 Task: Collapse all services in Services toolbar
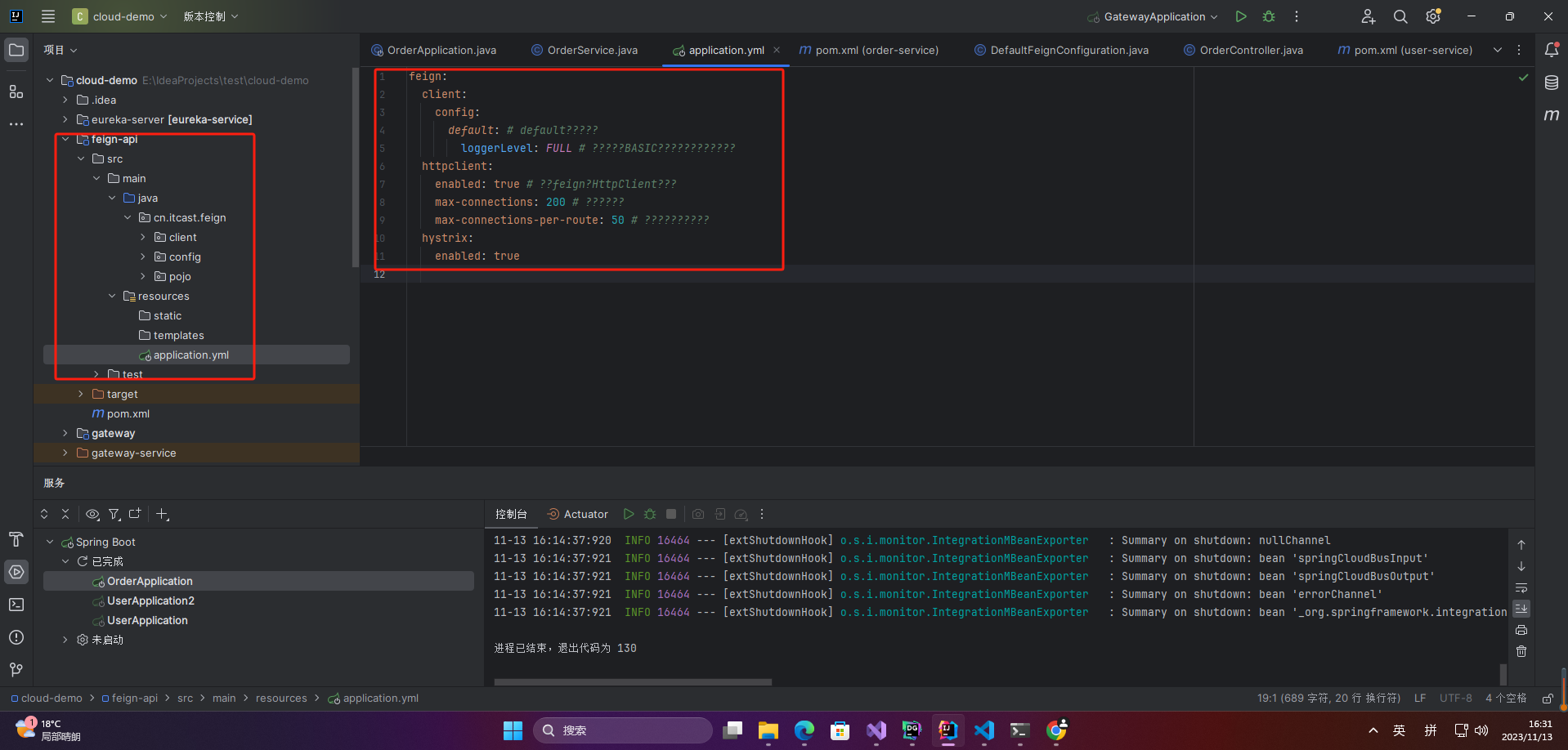coord(65,514)
